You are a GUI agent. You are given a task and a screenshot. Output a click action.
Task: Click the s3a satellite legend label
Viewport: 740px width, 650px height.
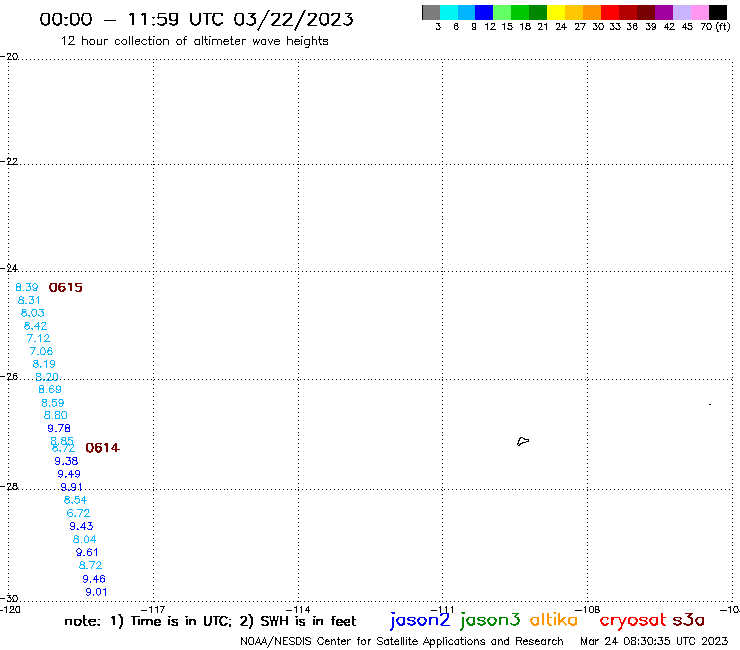689,620
